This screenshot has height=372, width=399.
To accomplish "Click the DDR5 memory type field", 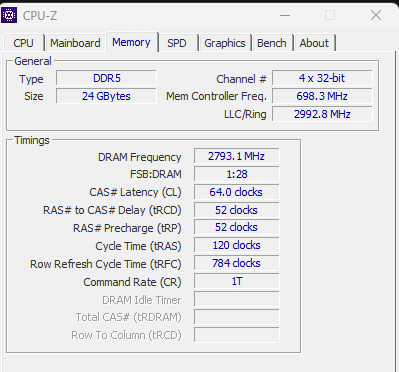I will click(x=106, y=78).
